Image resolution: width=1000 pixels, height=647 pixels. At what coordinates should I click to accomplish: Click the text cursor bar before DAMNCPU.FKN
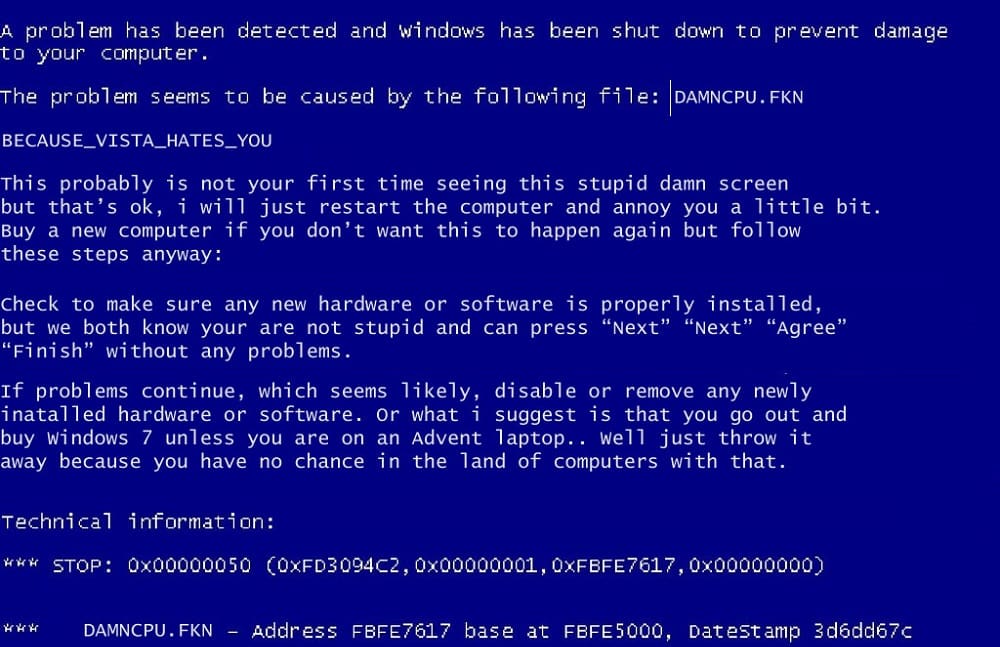tap(670, 98)
